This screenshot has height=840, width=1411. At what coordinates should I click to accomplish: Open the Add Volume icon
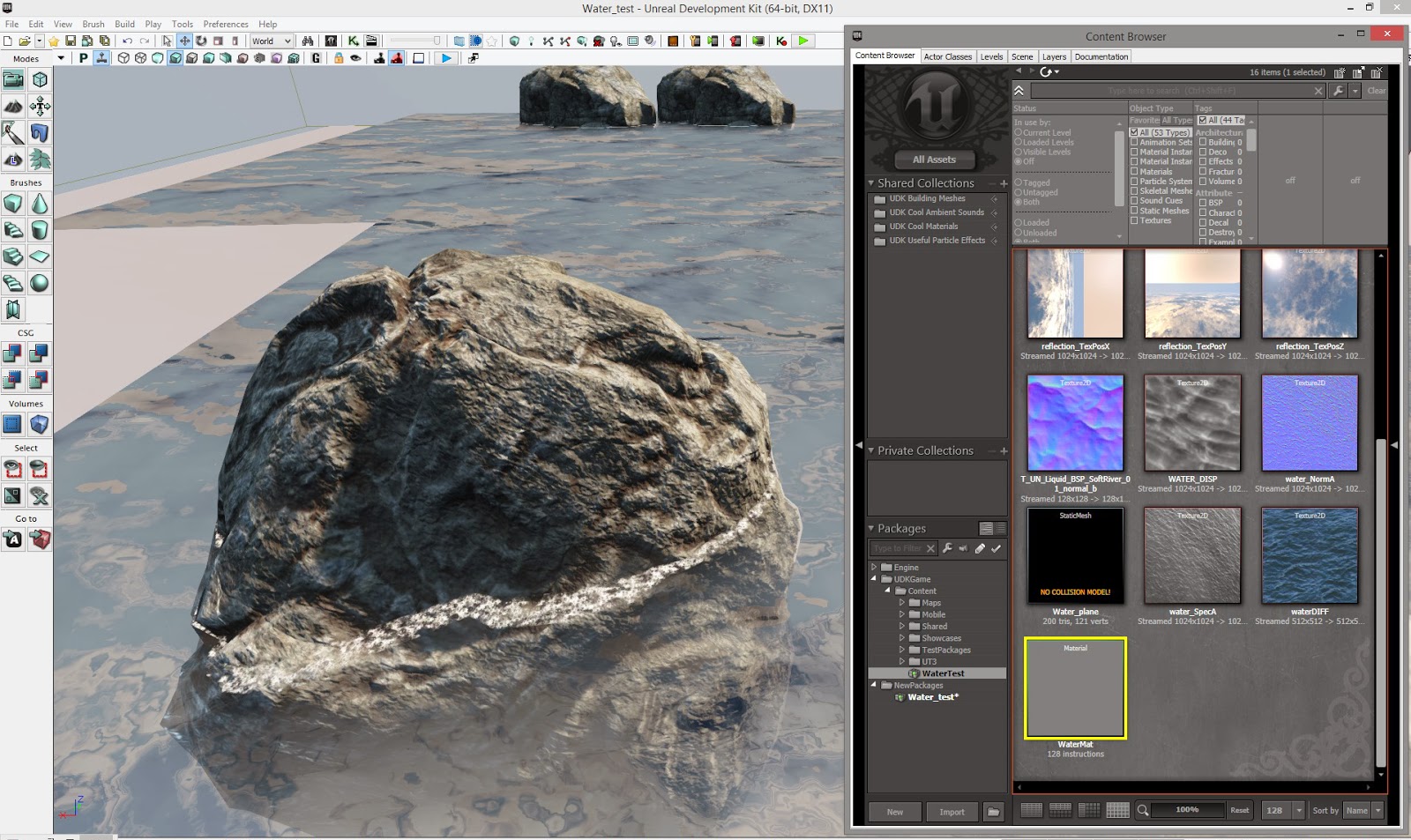click(40, 424)
